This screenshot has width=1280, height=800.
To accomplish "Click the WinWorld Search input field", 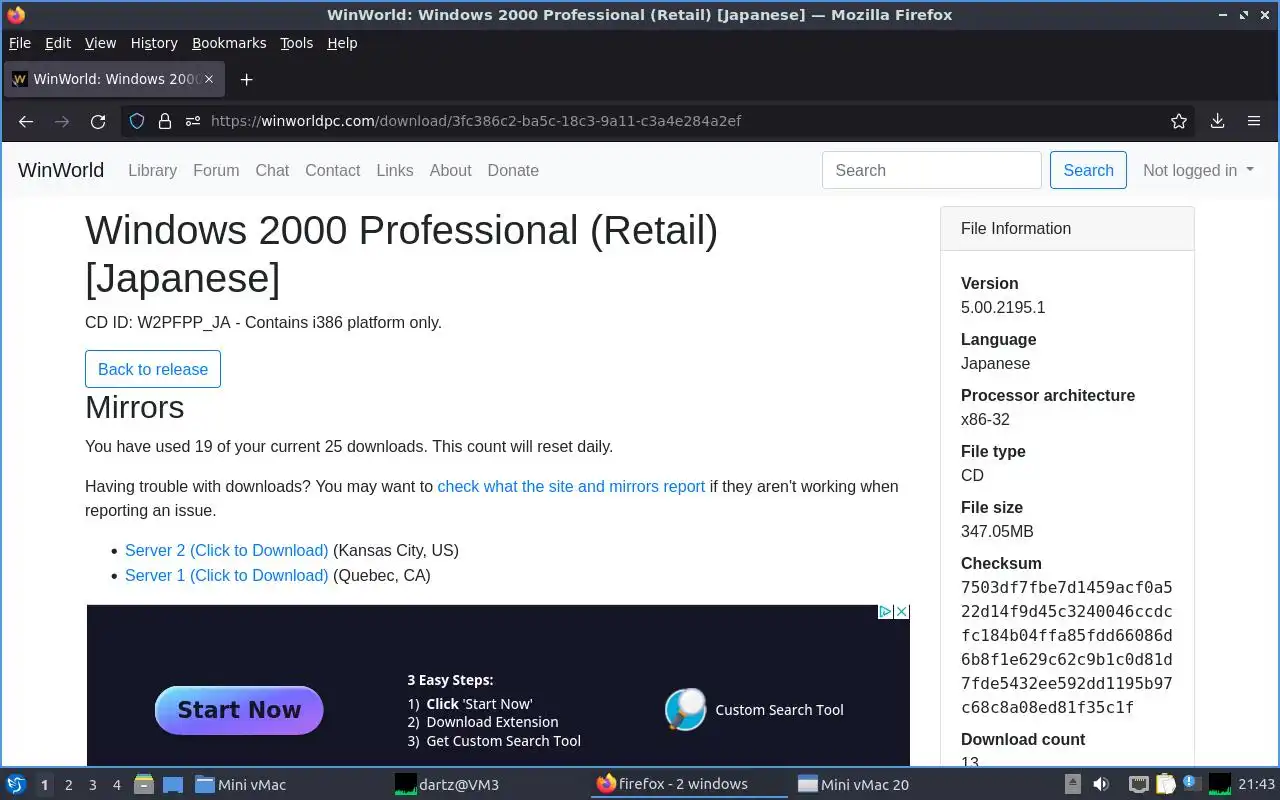I will 932,170.
